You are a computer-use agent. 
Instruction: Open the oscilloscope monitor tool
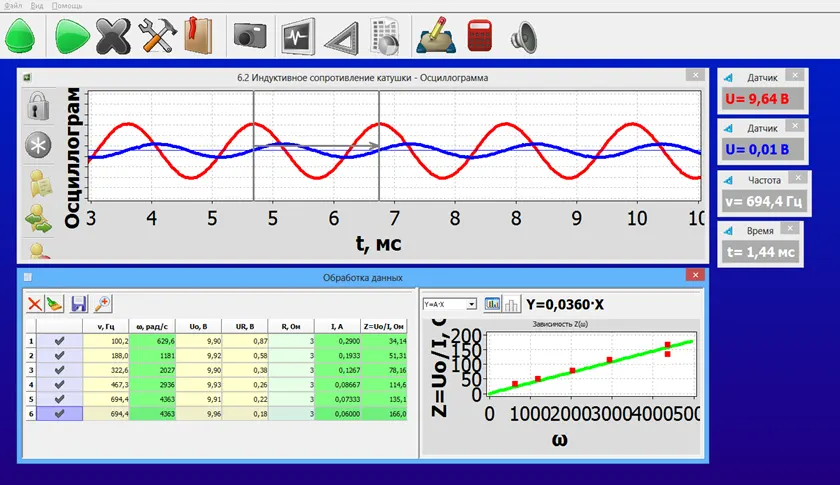click(x=297, y=36)
